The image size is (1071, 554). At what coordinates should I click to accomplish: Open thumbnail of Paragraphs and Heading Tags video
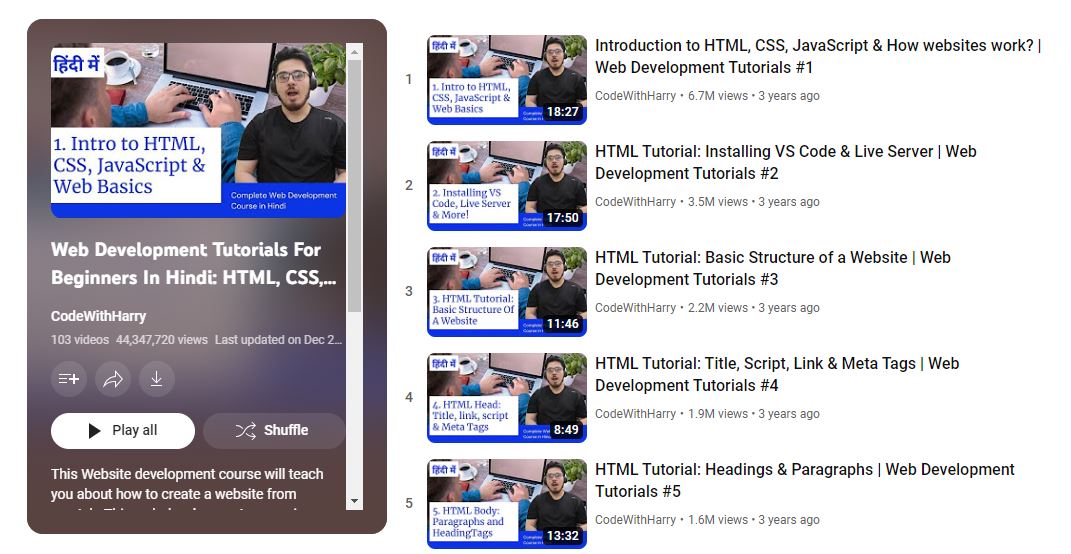click(x=506, y=503)
